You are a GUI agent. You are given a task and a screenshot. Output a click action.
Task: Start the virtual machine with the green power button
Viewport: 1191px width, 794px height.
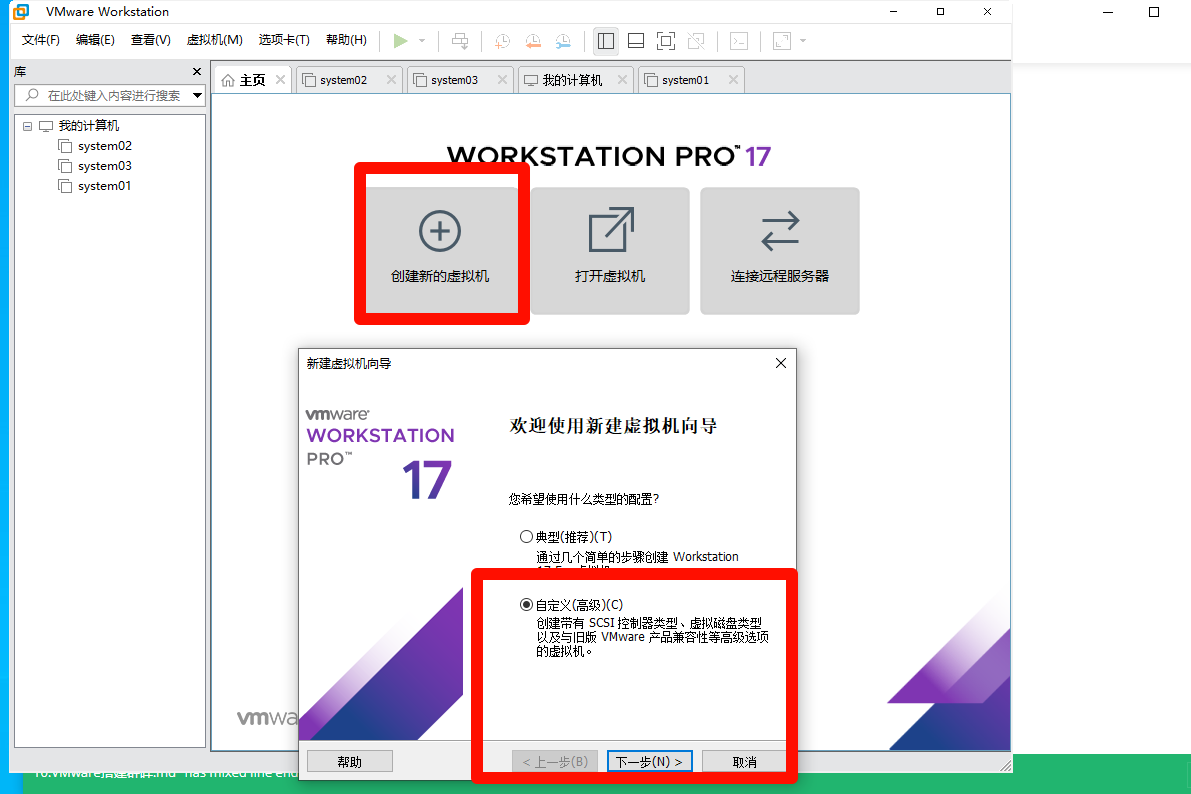398,41
